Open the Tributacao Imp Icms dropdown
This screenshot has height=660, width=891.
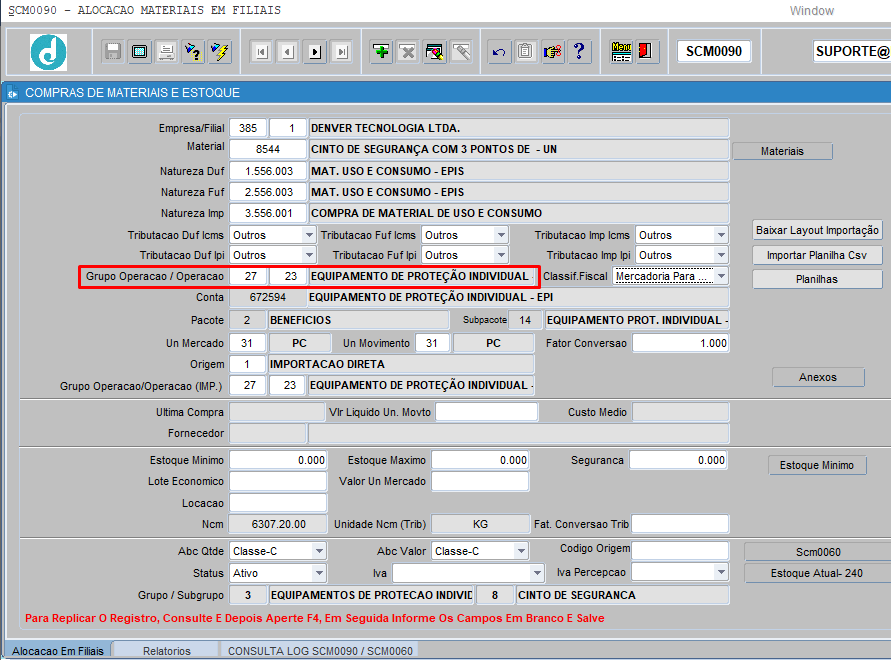(x=721, y=235)
